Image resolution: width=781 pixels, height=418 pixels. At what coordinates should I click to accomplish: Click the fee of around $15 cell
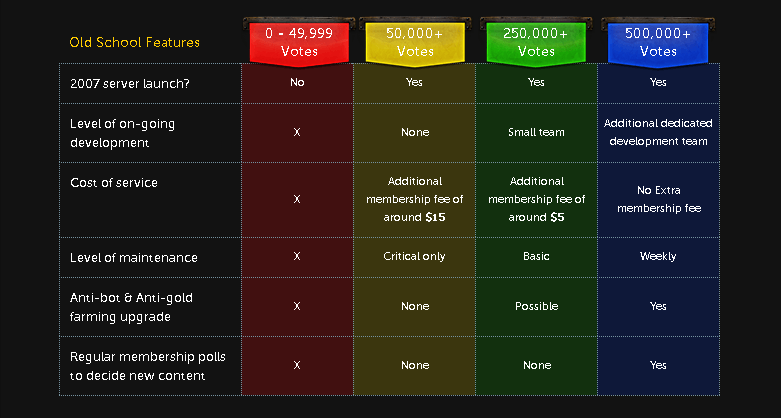coord(415,199)
